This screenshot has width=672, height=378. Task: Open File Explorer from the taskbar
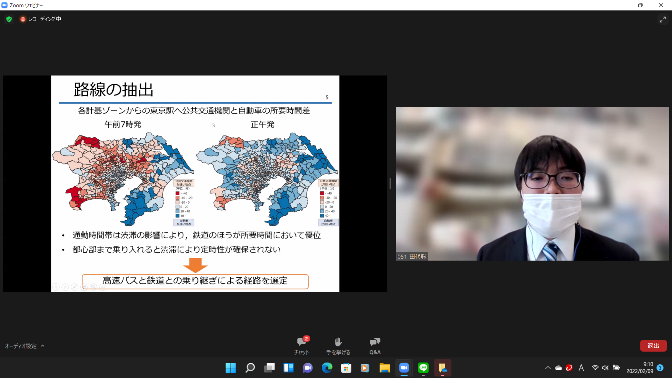tap(384, 368)
